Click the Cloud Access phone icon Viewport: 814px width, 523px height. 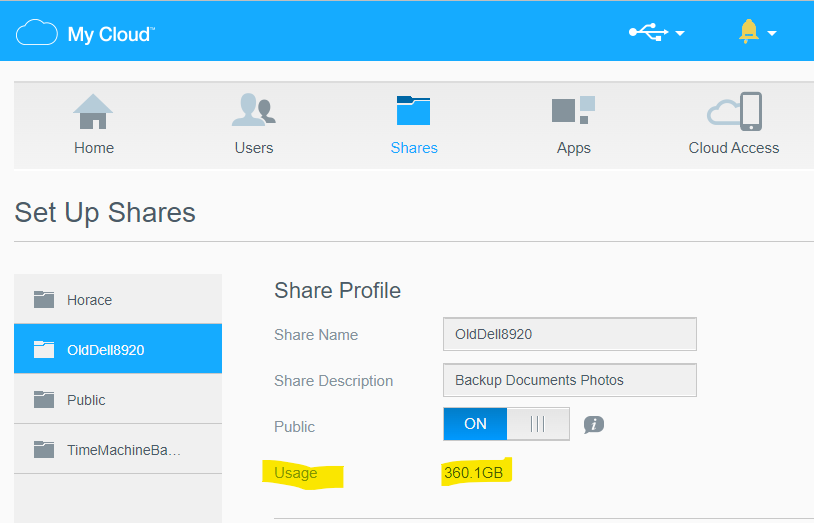coord(734,111)
